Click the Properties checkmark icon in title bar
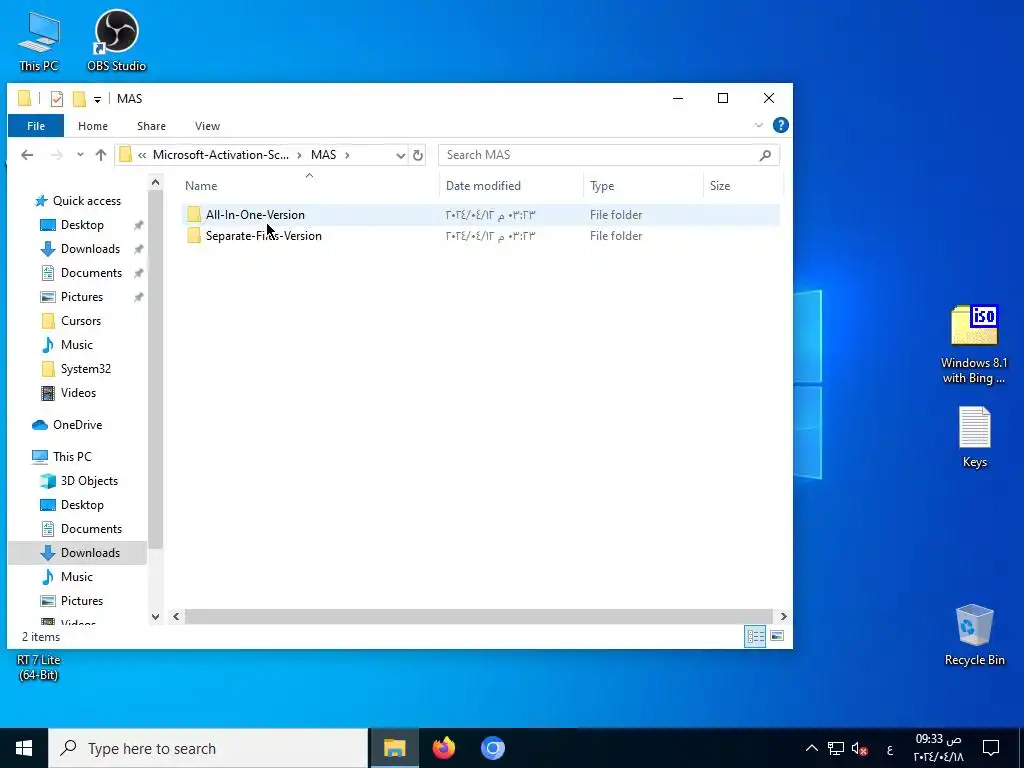 pos(57,99)
